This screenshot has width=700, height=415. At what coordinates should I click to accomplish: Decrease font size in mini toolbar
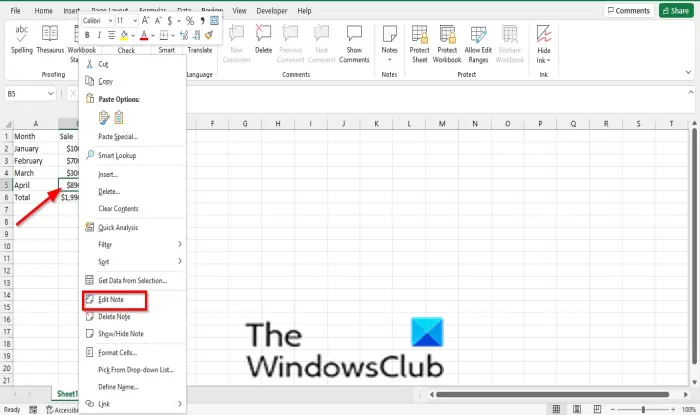coord(158,21)
